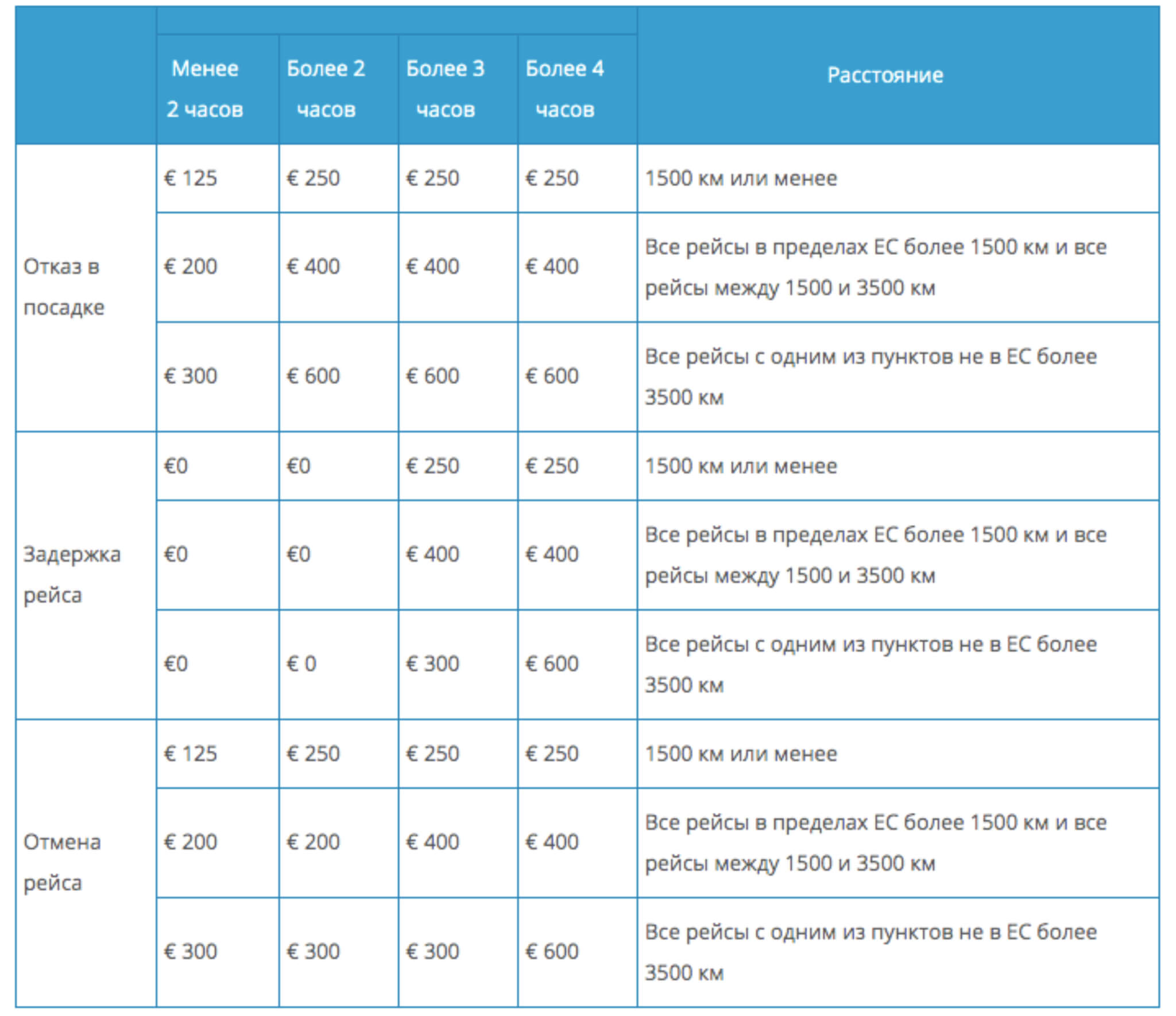Image resolution: width=1176 pixels, height=1016 pixels.
Task: Select € 200 in Отказ в посадке section
Action: point(191,267)
